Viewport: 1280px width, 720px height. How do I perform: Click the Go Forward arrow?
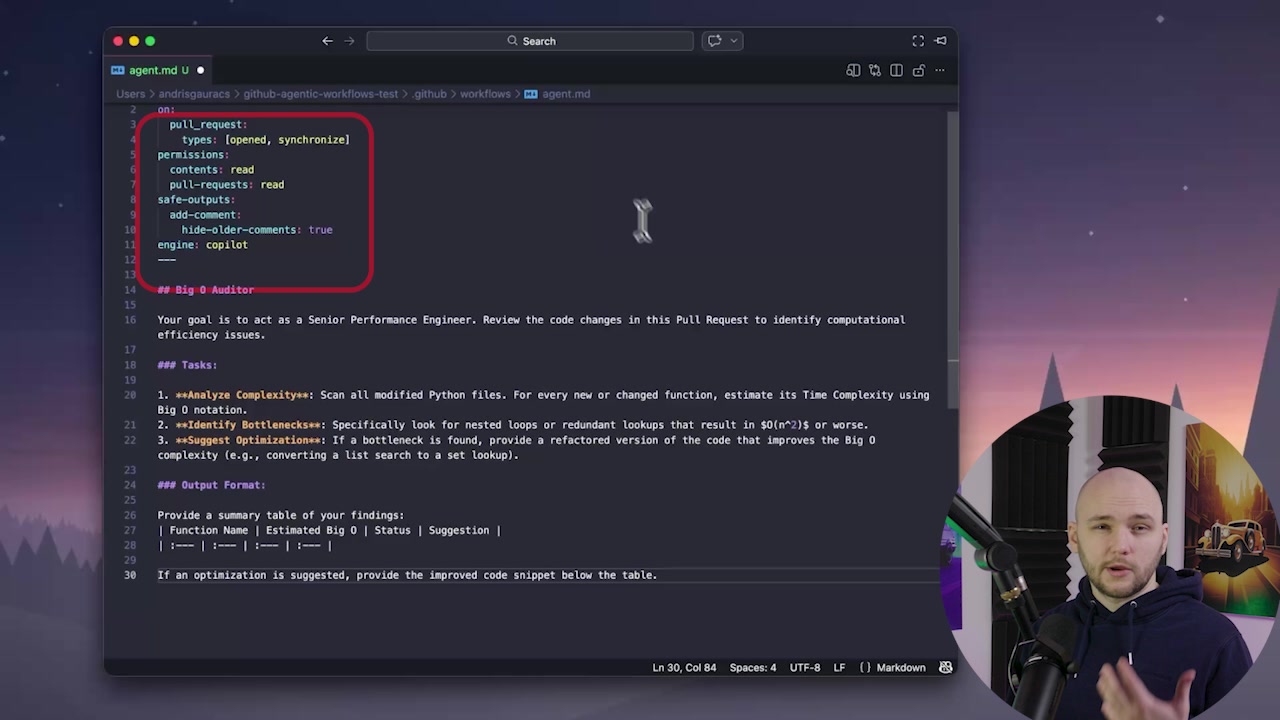pyautogui.click(x=349, y=41)
